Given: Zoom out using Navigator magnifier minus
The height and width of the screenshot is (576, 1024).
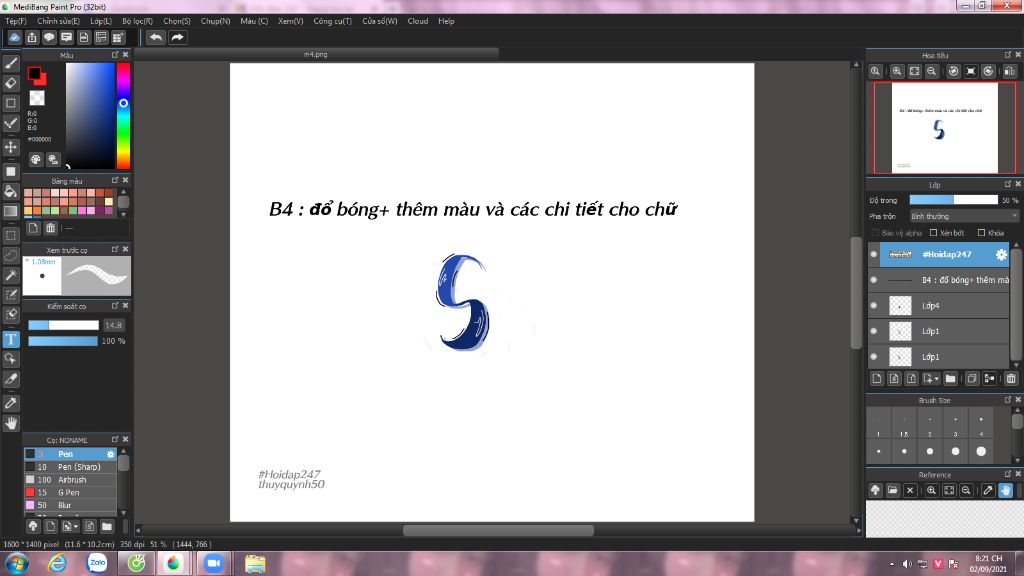Looking at the screenshot, I should pos(932,71).
